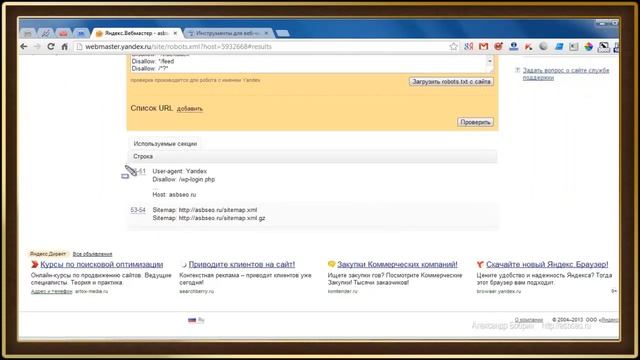Select the Используемые секции tab
Viewport: 640px width, 360px height.
(x=165, y=144)
